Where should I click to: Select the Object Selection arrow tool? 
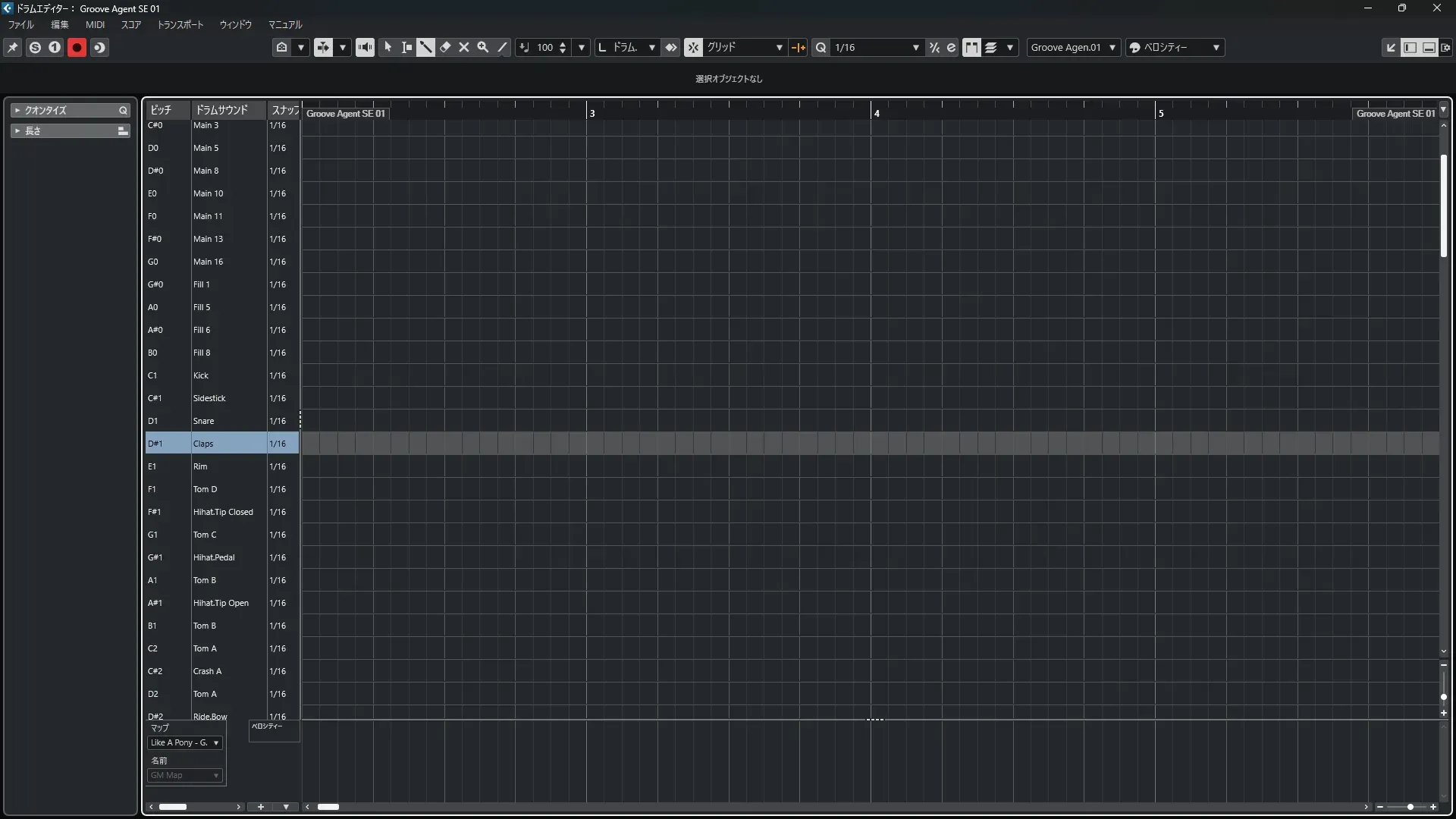click(x=388, y=47)
